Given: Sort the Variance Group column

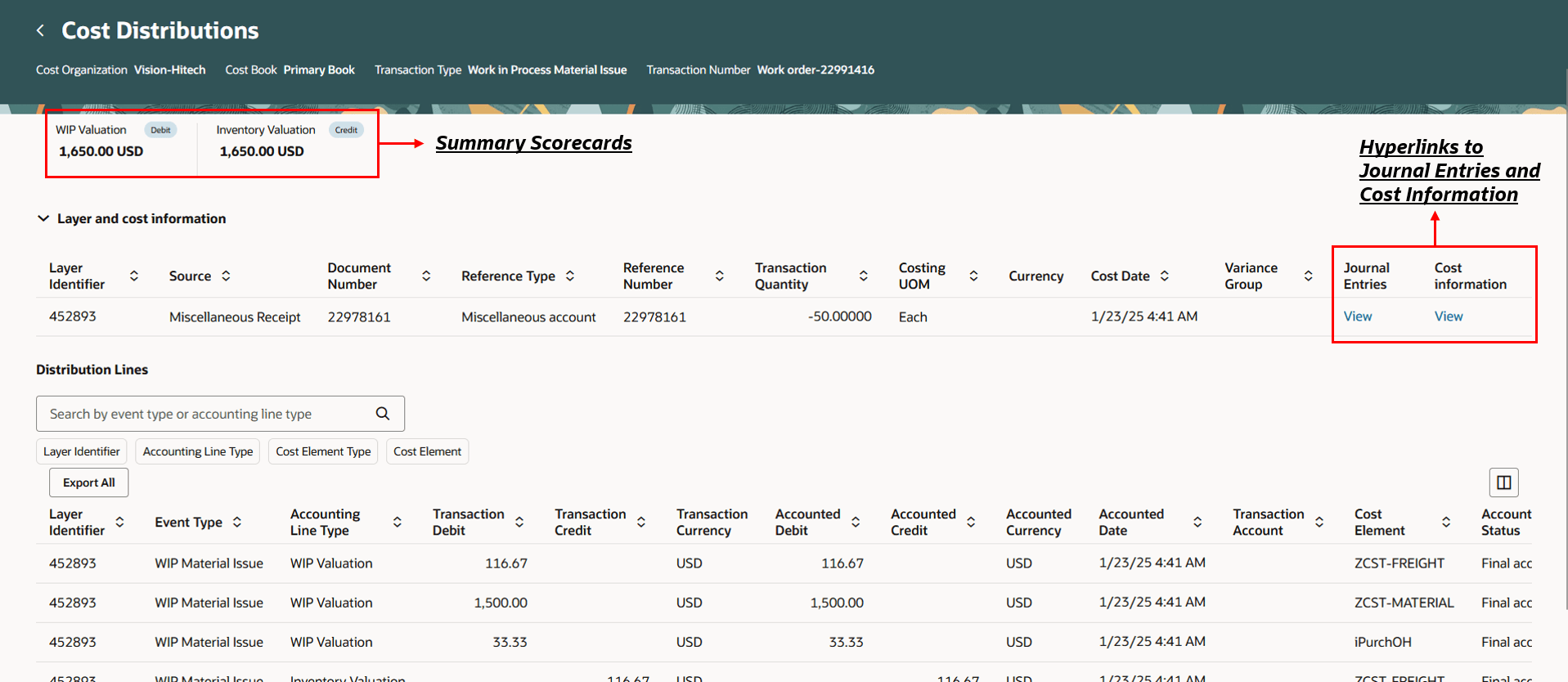Looking at the screenshot, I should click(x=1309, y=276).
